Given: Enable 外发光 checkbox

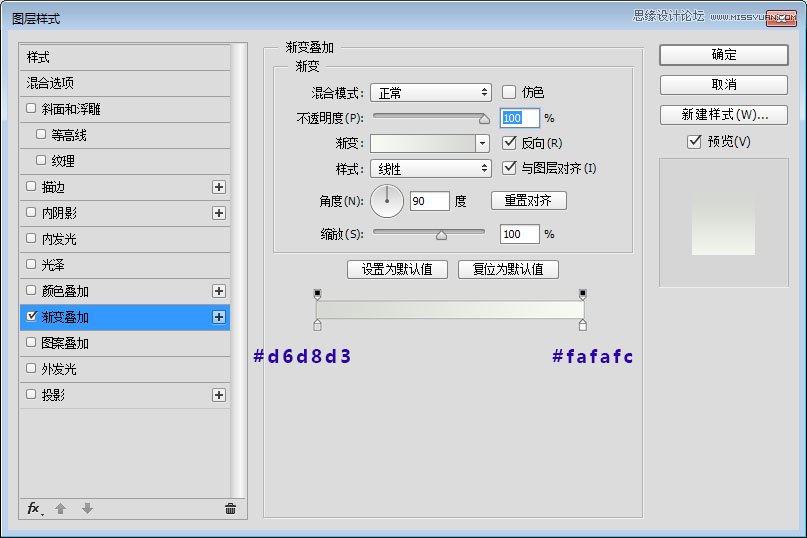Looking at the screenshot, I should [x=31, y=368].
